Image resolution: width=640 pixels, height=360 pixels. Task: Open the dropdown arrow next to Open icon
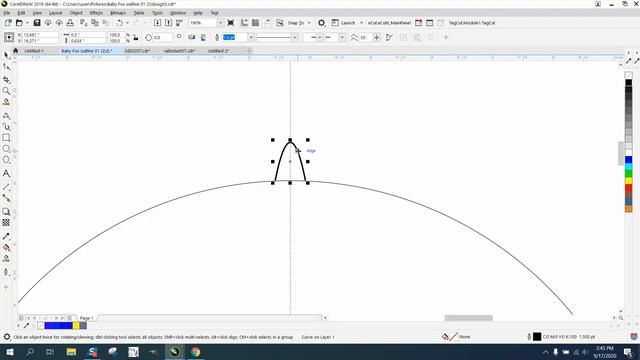coord(27,23)
